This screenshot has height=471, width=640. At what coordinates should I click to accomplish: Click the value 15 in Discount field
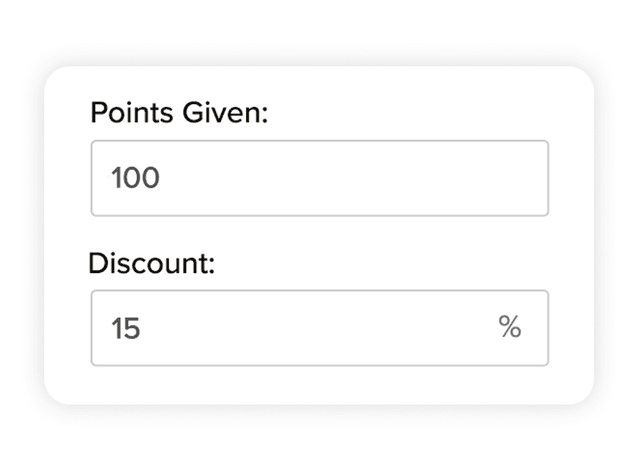point(126,328)
